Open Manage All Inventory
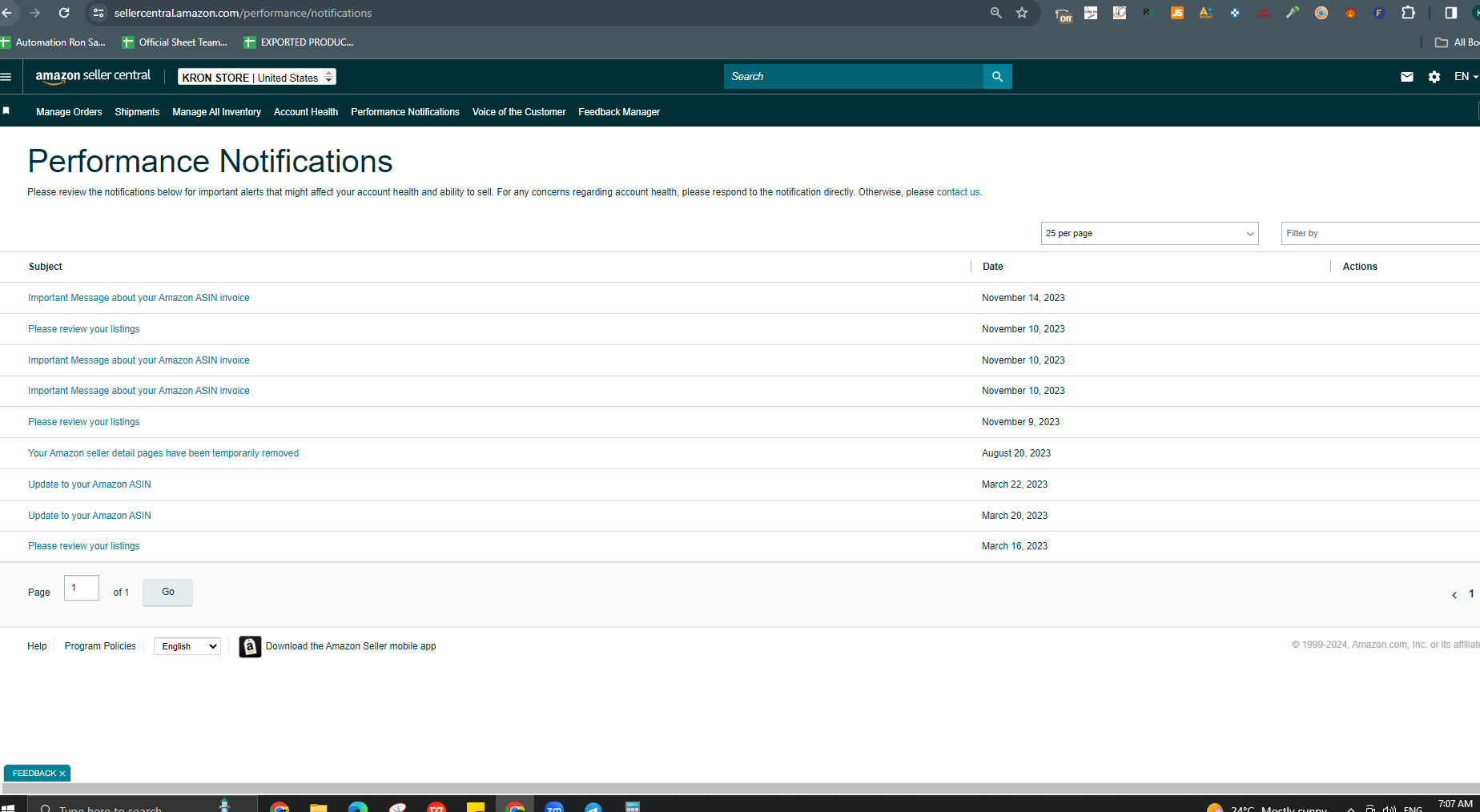Screen dimensions: 1480x812 click(x=216, y=112)
